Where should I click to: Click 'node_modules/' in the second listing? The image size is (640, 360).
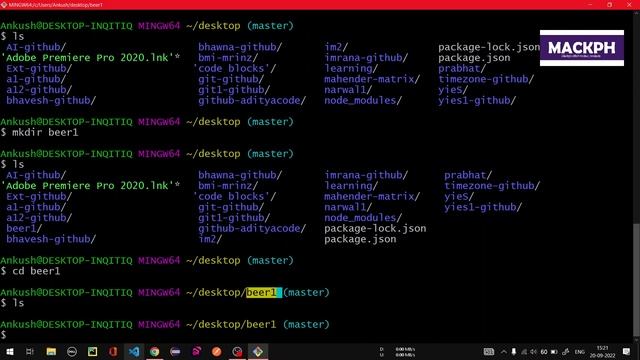(363, 218)
